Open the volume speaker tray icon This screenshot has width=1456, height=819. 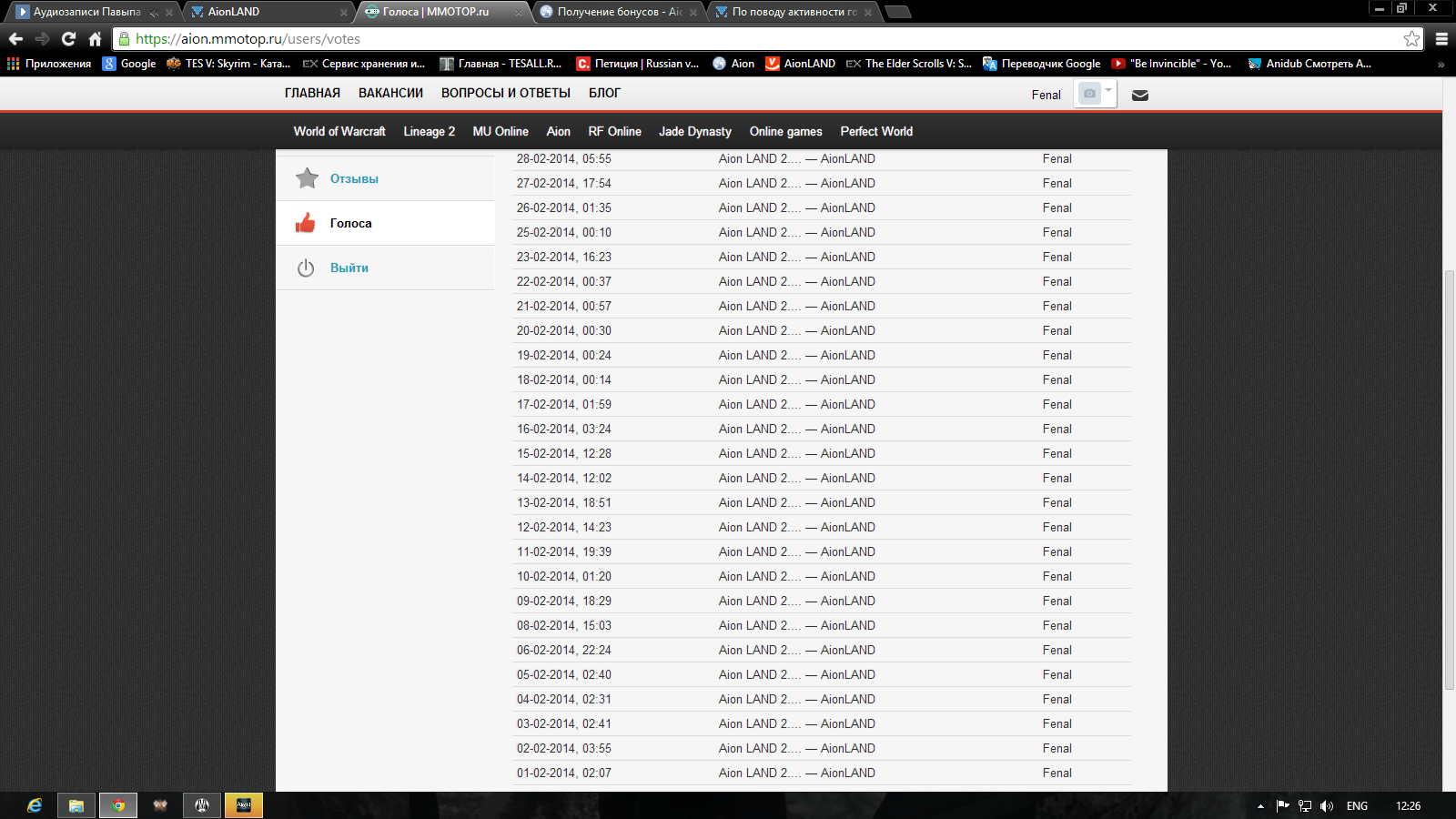tap(1327, 806)
